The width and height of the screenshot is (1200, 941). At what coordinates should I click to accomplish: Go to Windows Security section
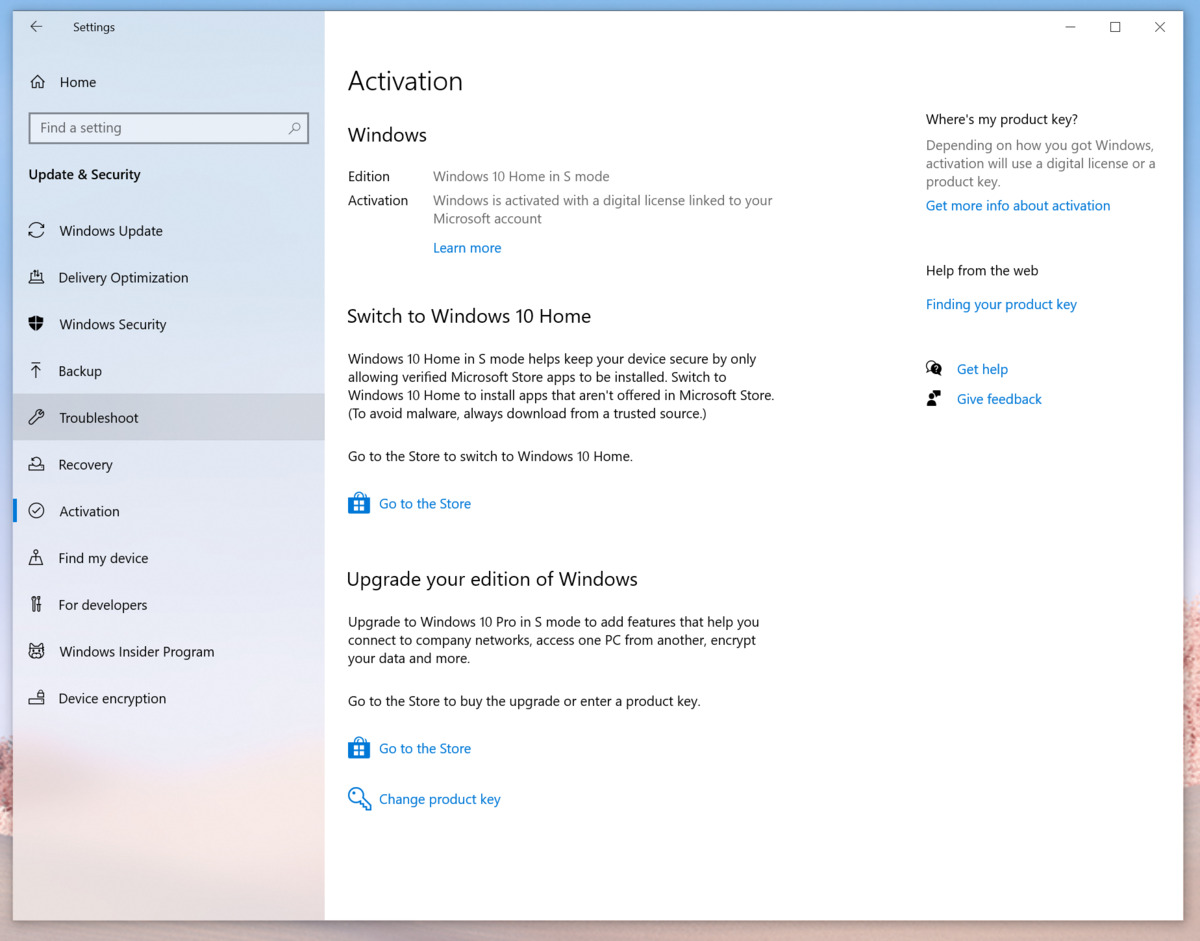169,324
